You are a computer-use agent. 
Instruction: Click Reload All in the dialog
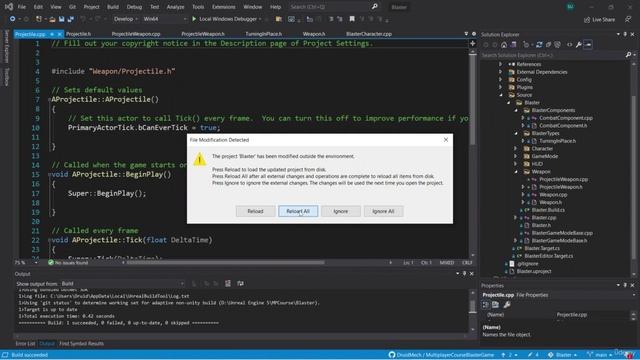point(298,211)
